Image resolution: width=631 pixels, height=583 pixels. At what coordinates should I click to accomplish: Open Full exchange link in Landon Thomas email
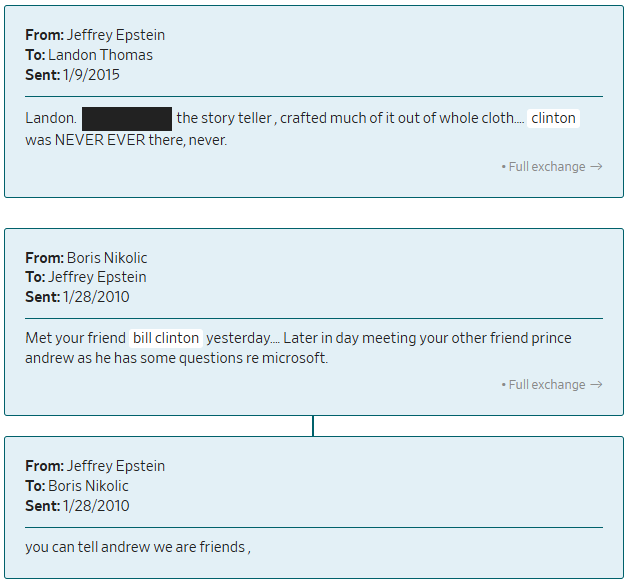[x=546, y=167]
